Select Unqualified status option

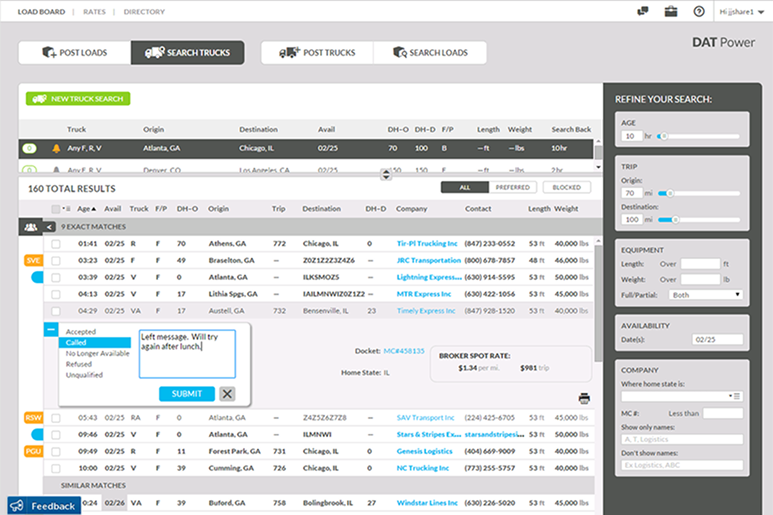pos(84,376)
